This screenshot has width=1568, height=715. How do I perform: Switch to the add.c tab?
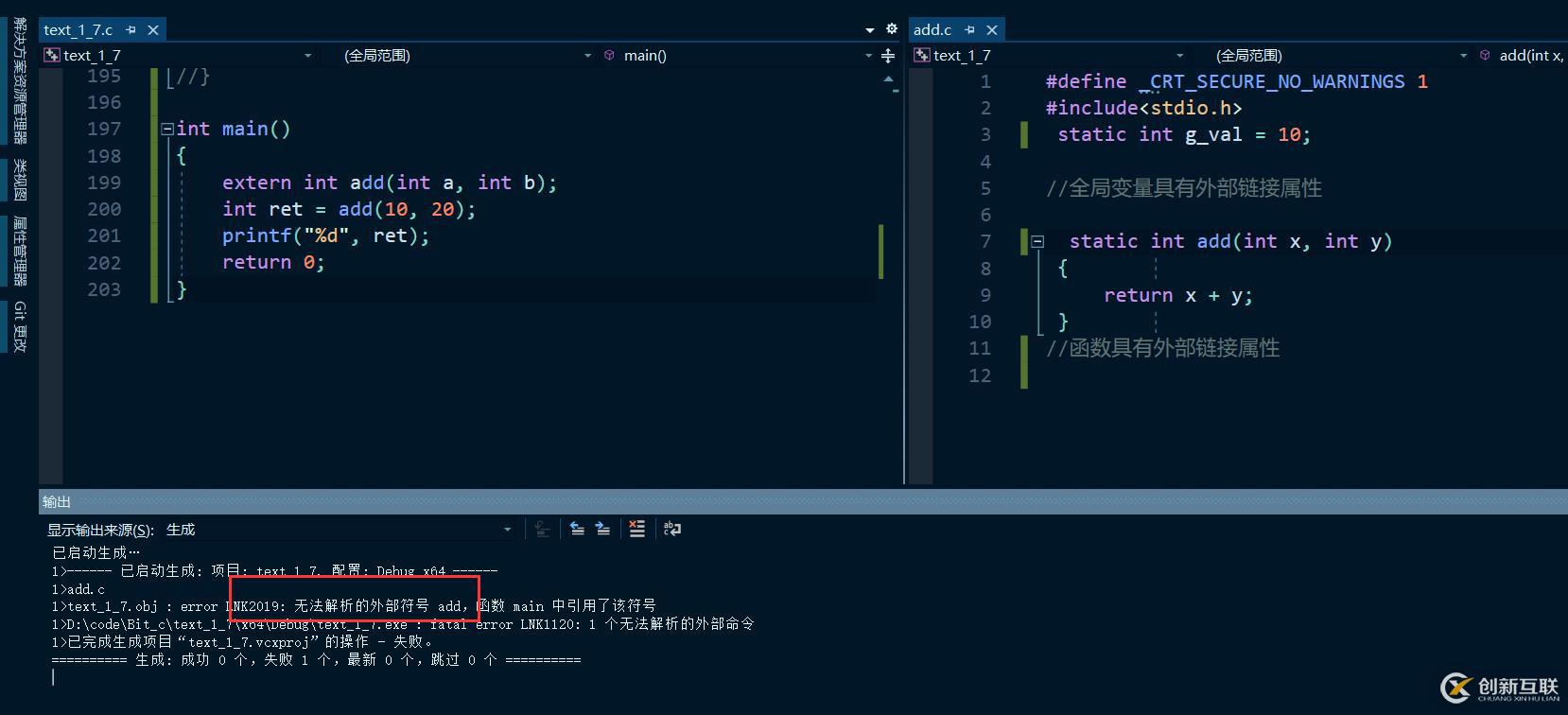click(x=932, y=30)
